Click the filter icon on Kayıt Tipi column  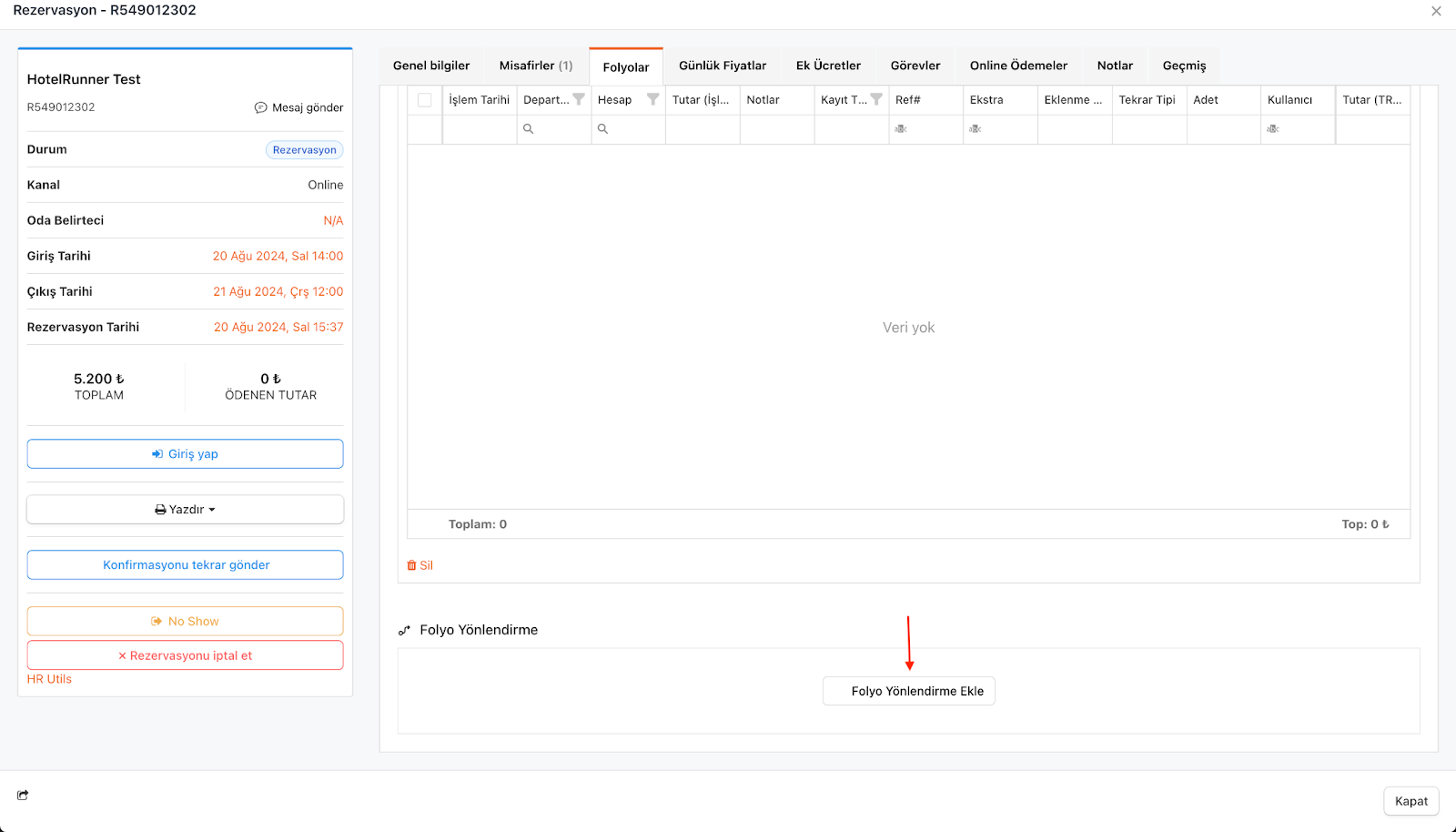pos(876,99)
